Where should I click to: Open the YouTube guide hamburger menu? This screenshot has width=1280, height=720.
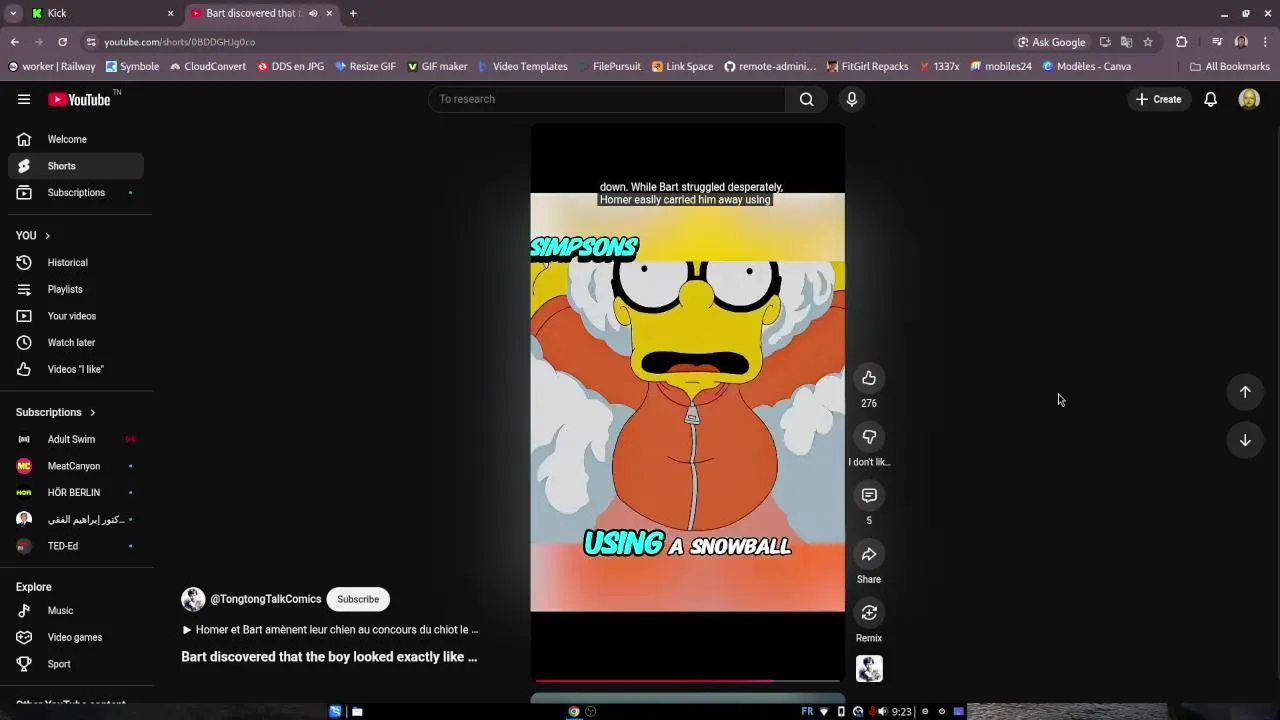[24, 99]
